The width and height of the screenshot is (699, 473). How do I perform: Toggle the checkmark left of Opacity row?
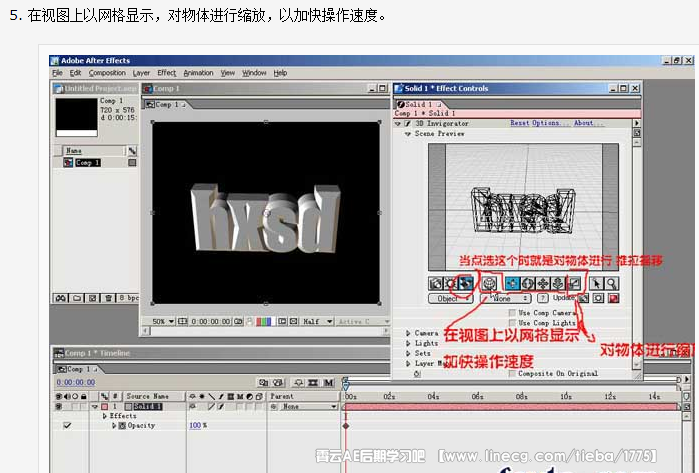point(67,425)
